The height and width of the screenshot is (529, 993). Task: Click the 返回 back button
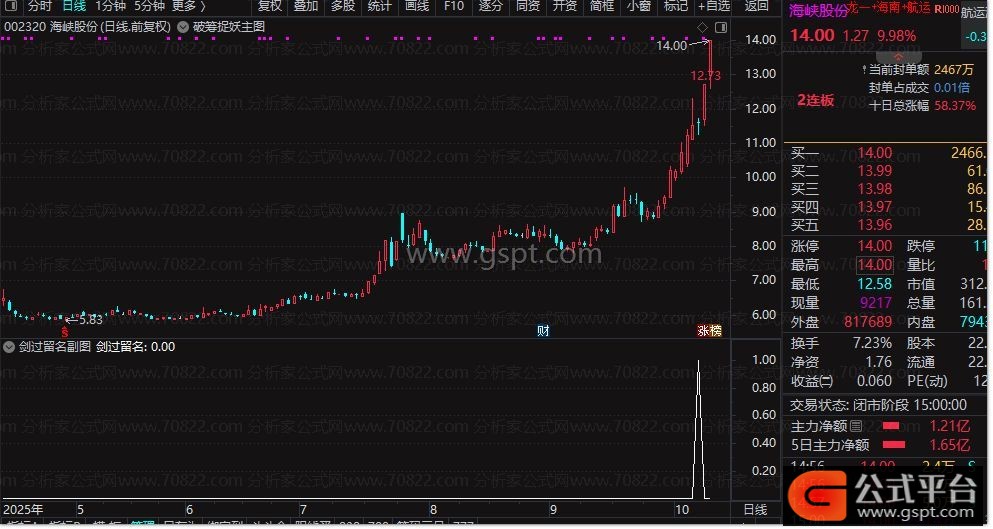(x=757, y=6)
